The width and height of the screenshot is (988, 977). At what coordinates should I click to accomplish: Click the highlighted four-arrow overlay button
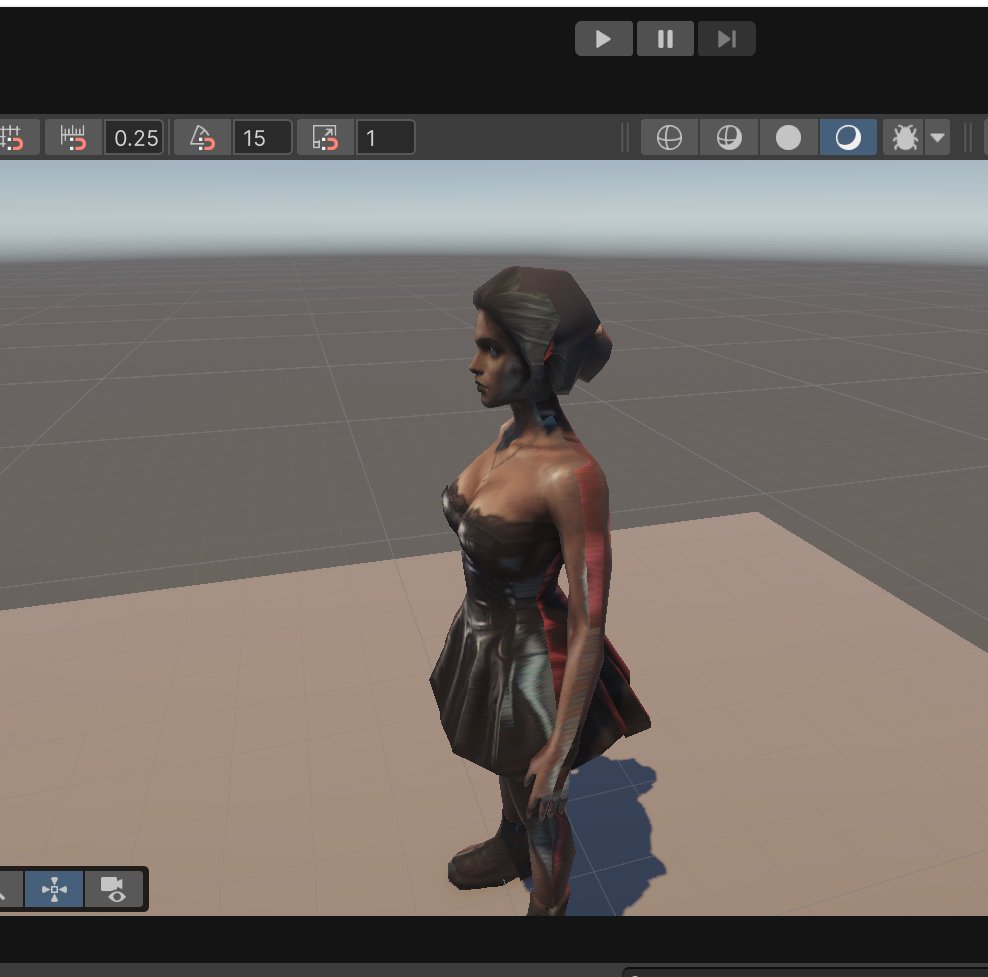tap(54, 889)
